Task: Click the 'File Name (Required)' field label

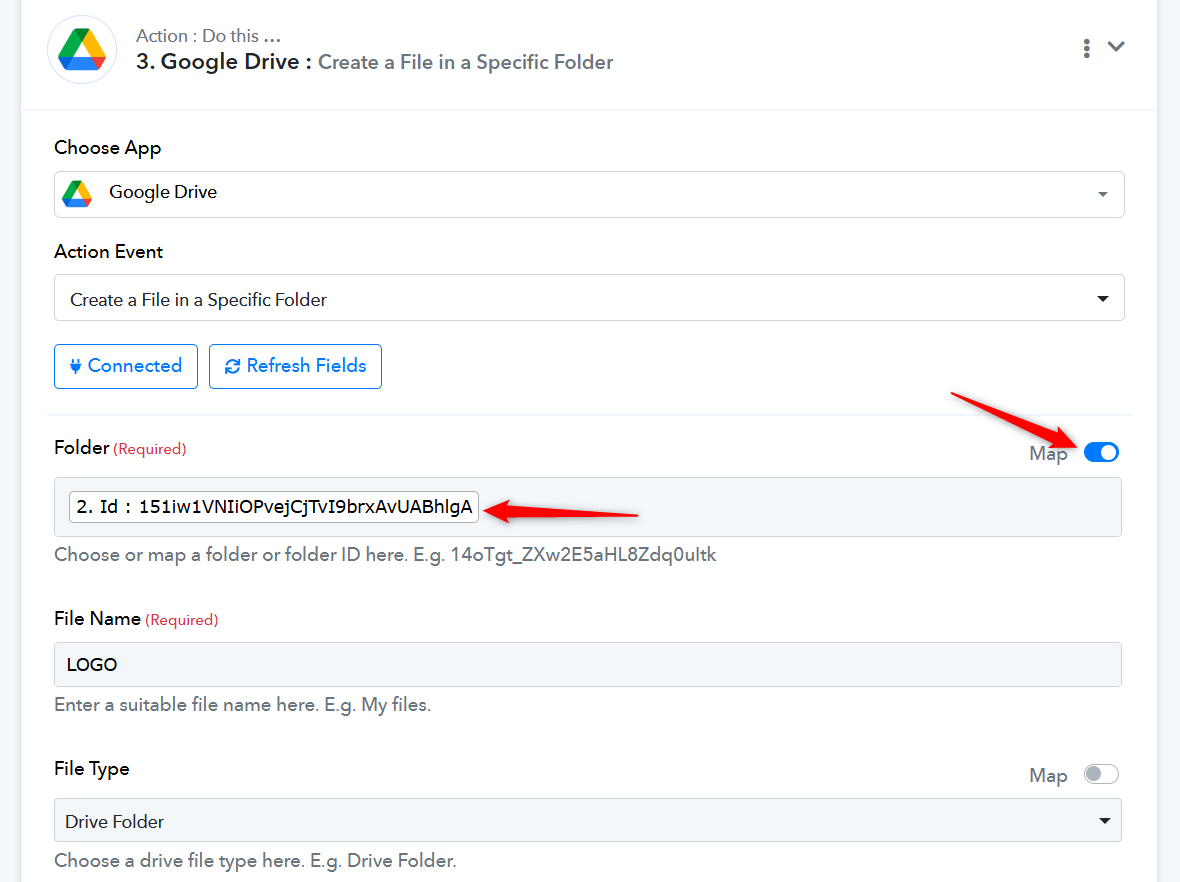Action: [x=136, y=619]
